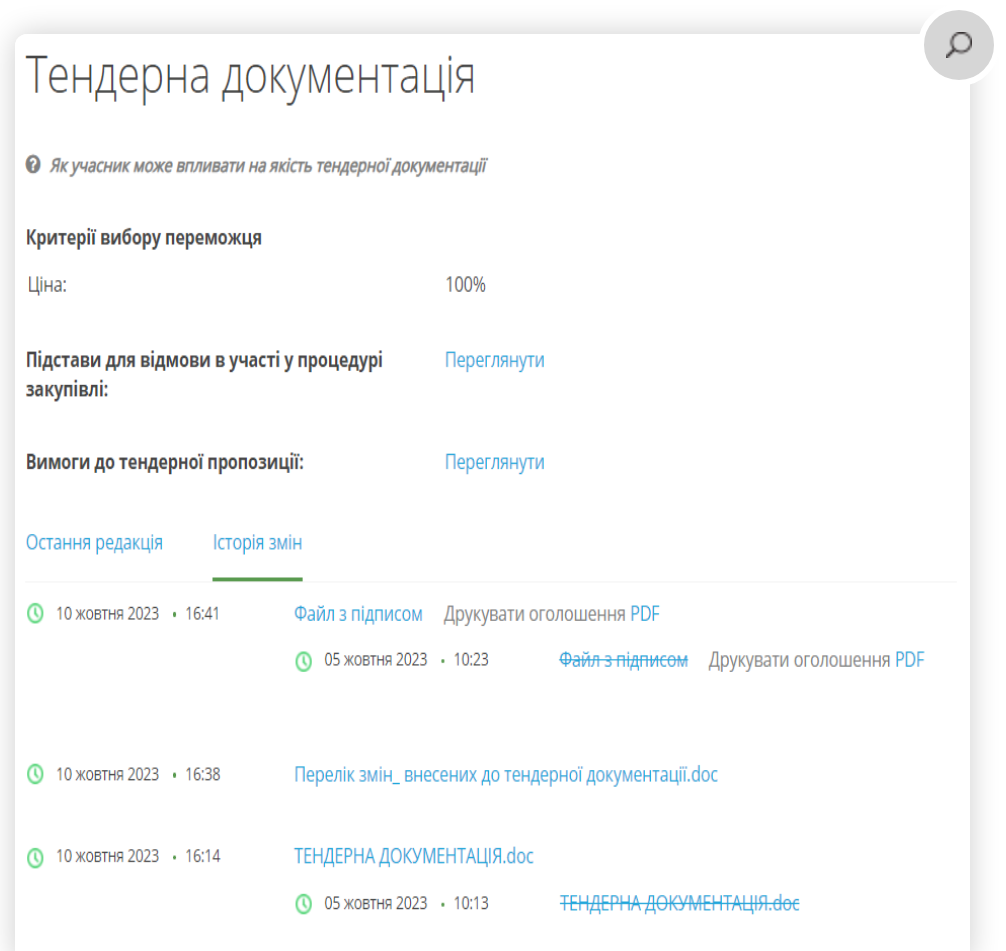Open the crossed-out Файл з підписом version
Image resolution: width=1006 pixels, height=951 pixels.
[x=623, y=660]
